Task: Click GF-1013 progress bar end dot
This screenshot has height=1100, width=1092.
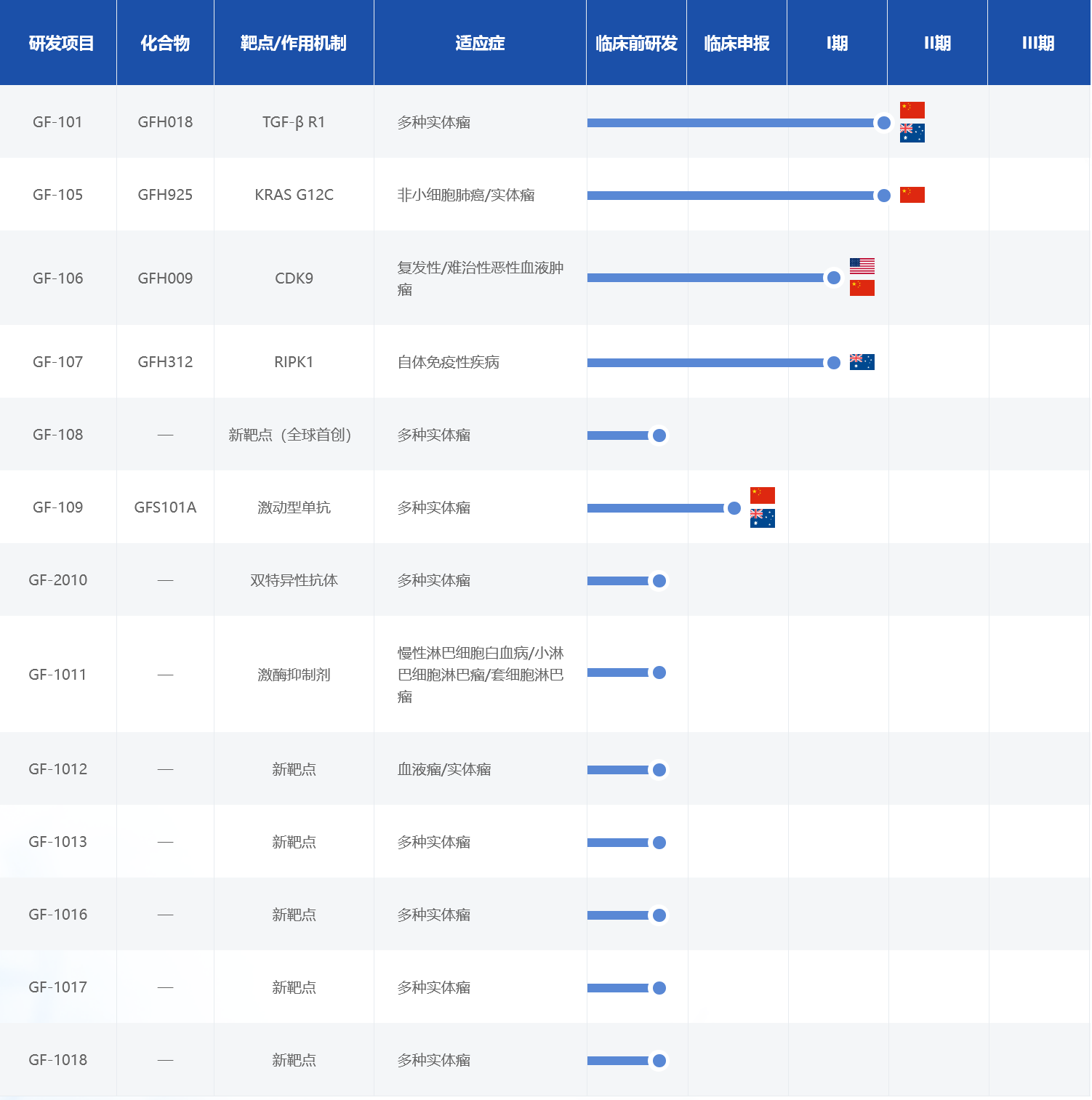Action: click(x=659, y=843)
